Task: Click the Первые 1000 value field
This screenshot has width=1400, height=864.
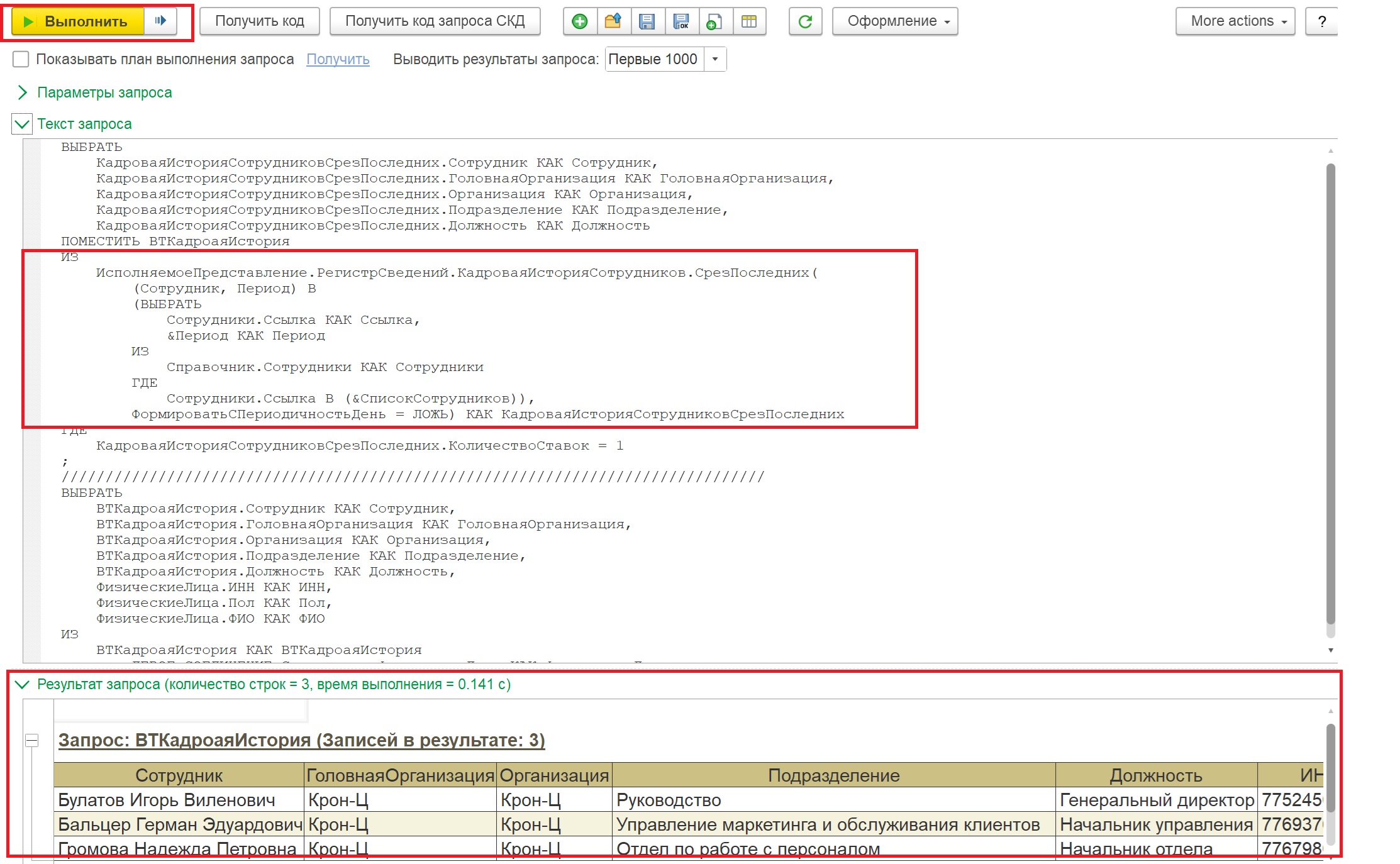Action: click(654, 59)
